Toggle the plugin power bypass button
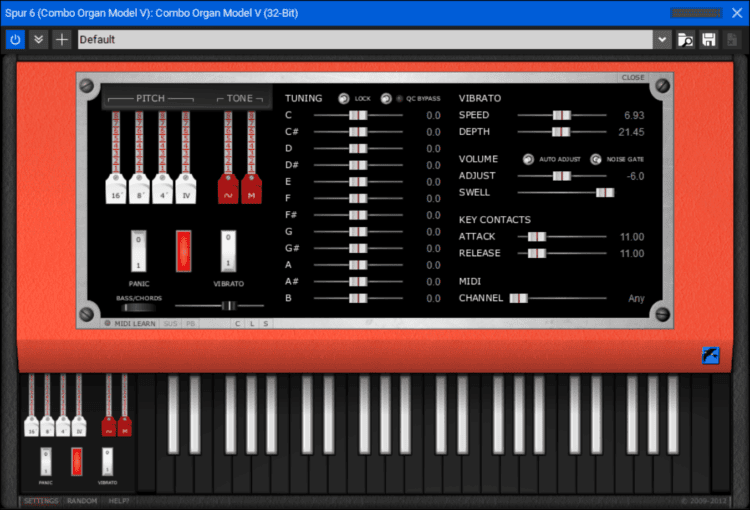Image resolution: width=750 pixels, height=510 pixels. (15, 39)
